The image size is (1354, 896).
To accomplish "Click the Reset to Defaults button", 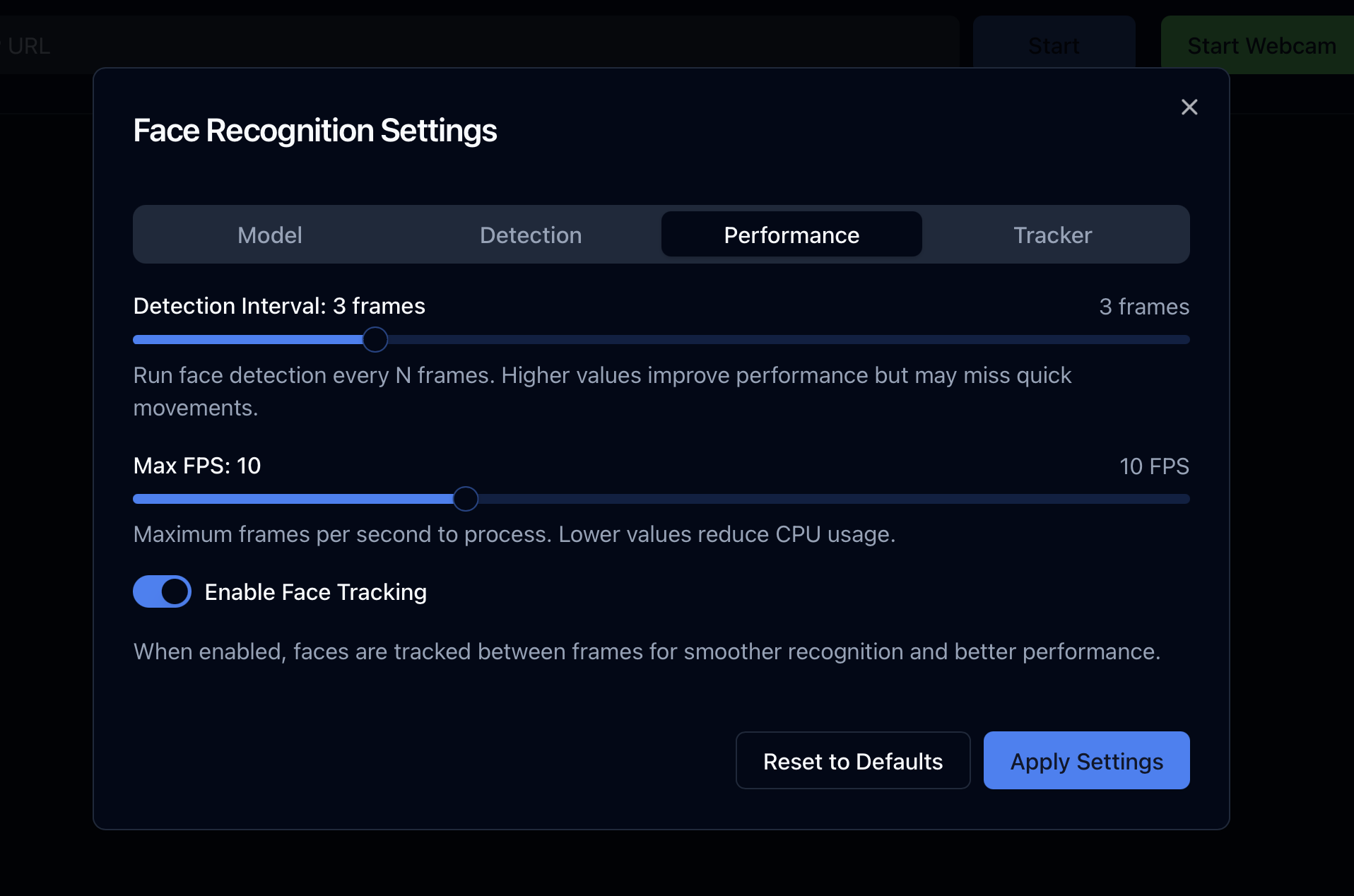I will pos(852,761).
